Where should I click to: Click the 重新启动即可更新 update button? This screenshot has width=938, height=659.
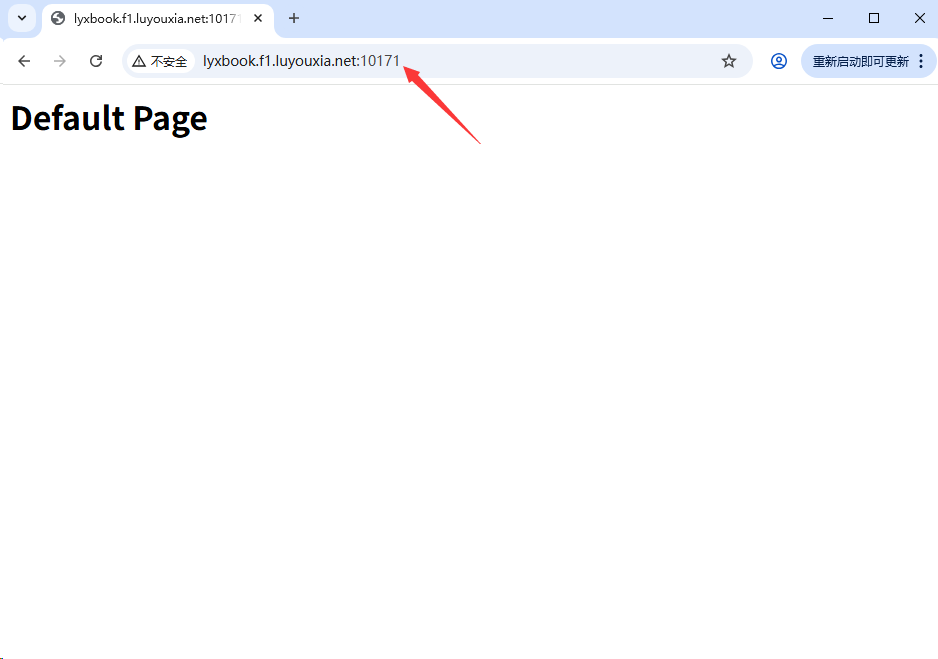coord(860,61)
